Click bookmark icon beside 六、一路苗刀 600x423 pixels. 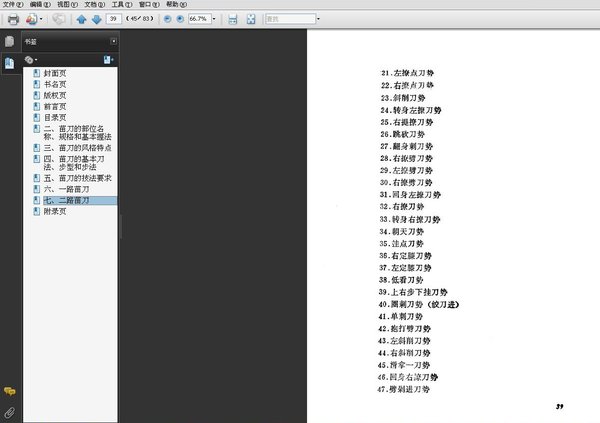[36, 189]
